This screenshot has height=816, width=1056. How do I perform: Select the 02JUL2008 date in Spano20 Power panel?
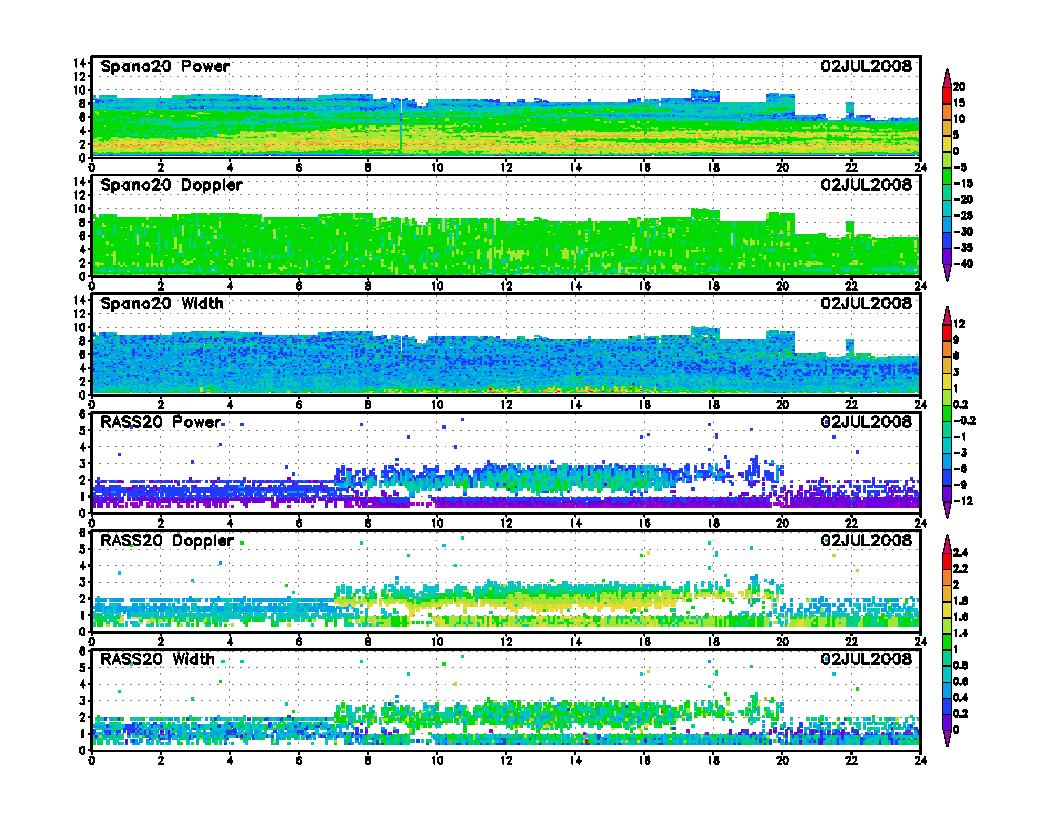coord(866,66)
